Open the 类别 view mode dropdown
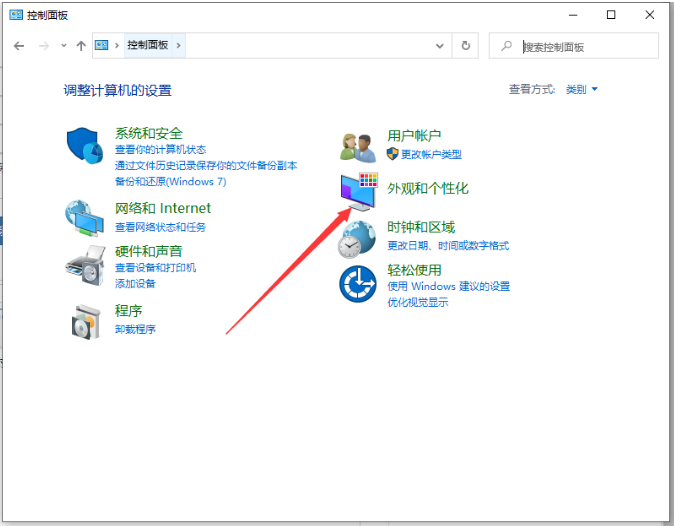 click(x=581, y=89)
